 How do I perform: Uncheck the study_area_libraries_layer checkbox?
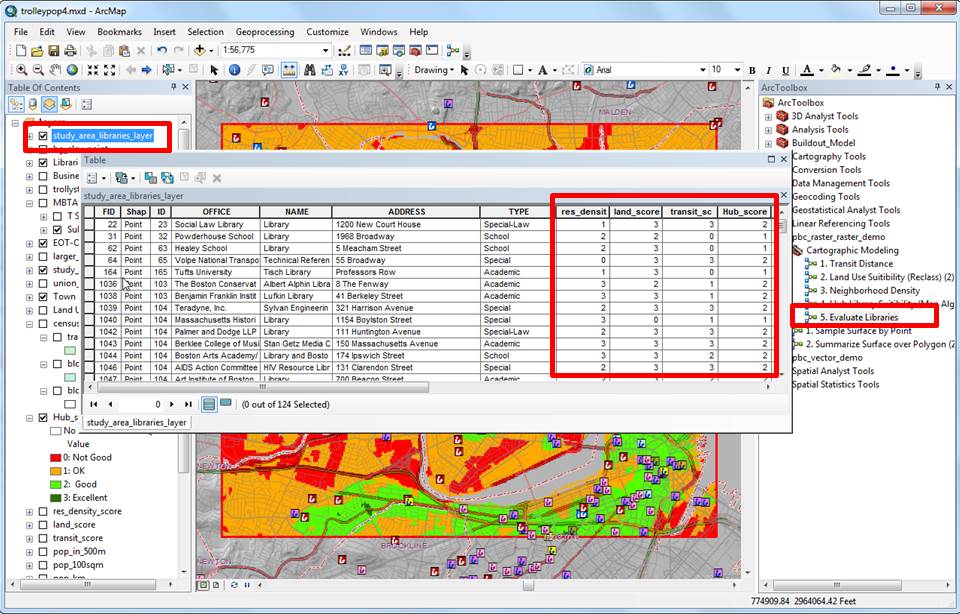[43, 136]
